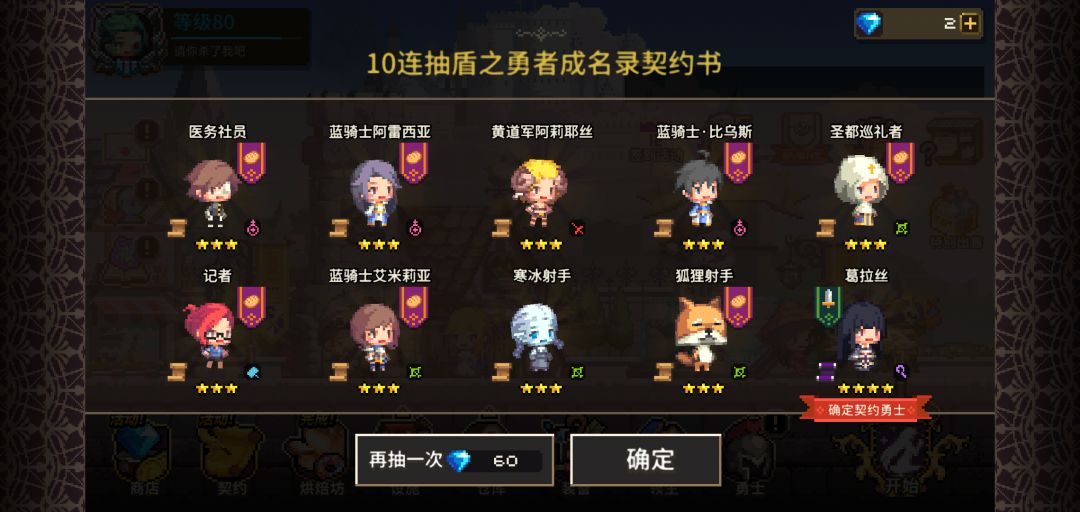1080x512 pixels.
Task: Tap the blue hammer class icon of 记者
Action: click(253, 372)
